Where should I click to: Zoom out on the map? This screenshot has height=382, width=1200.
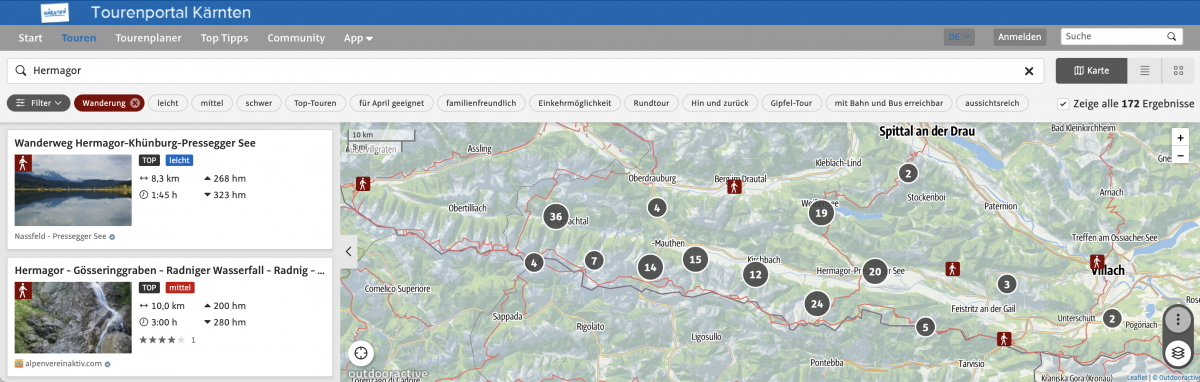coord(1180,155)
